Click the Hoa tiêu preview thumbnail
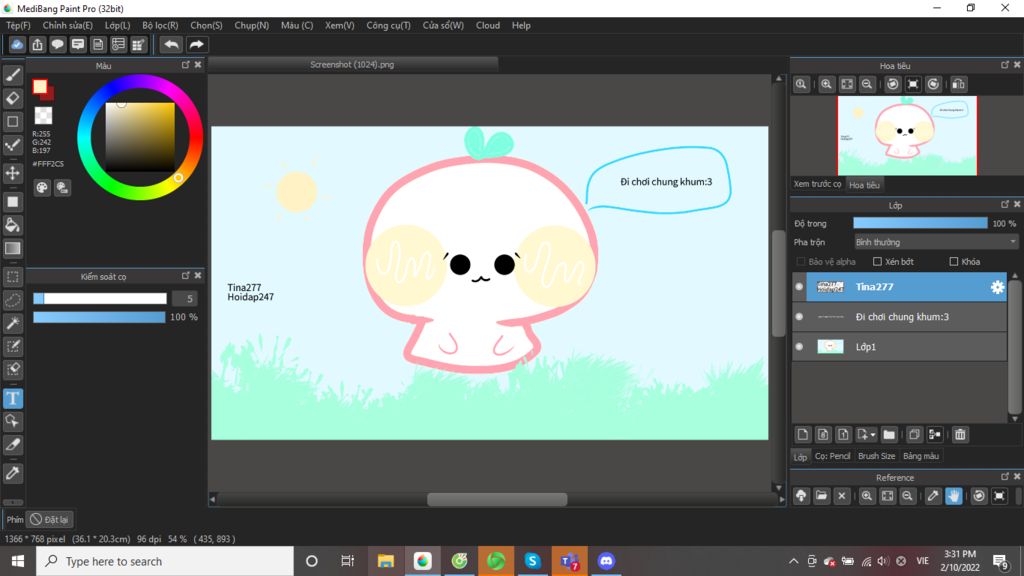Viewport: 1024px width, 576px height. [907, 136]
